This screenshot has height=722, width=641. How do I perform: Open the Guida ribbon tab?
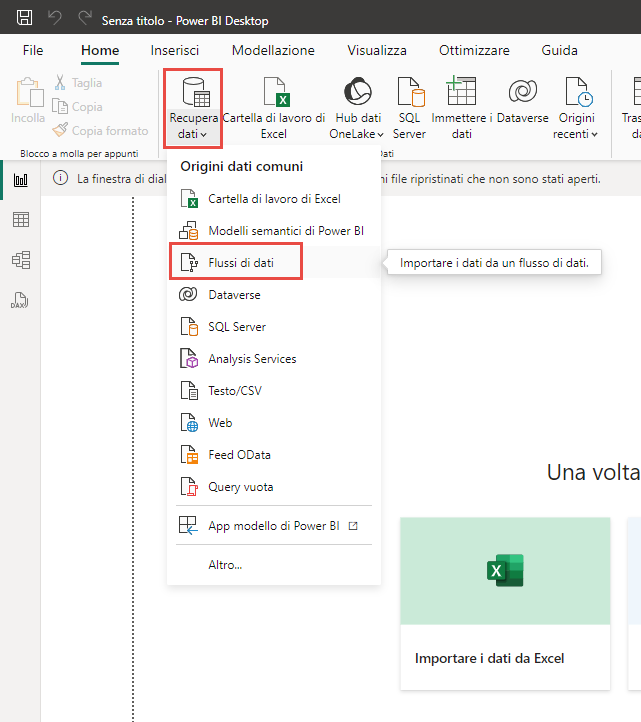(559, 50)
